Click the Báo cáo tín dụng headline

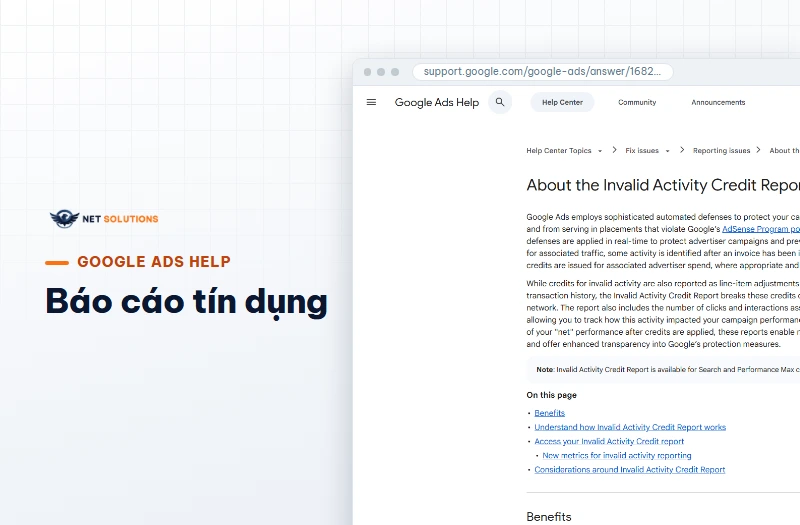186,302
